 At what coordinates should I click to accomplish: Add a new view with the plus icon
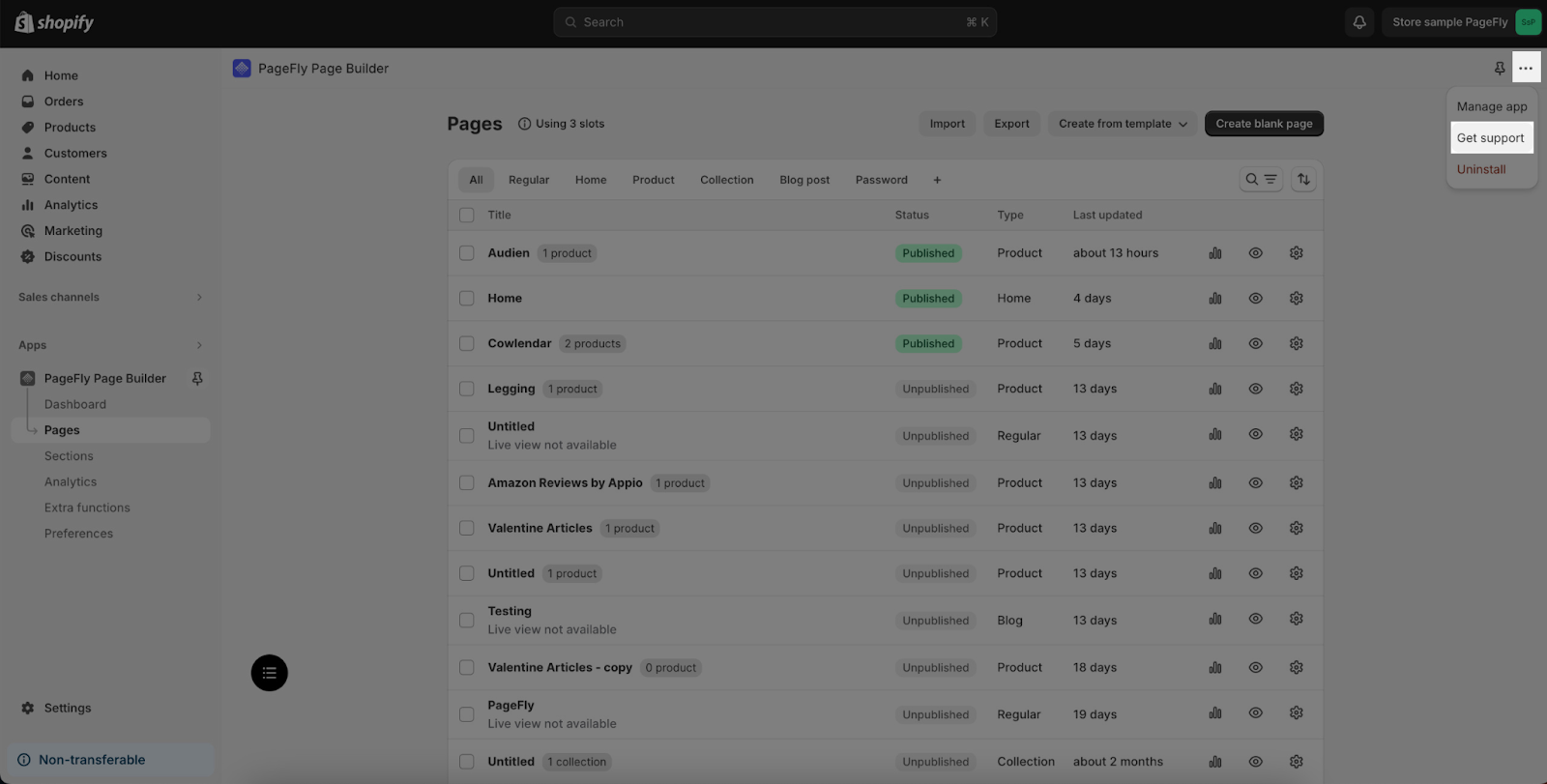937,180
